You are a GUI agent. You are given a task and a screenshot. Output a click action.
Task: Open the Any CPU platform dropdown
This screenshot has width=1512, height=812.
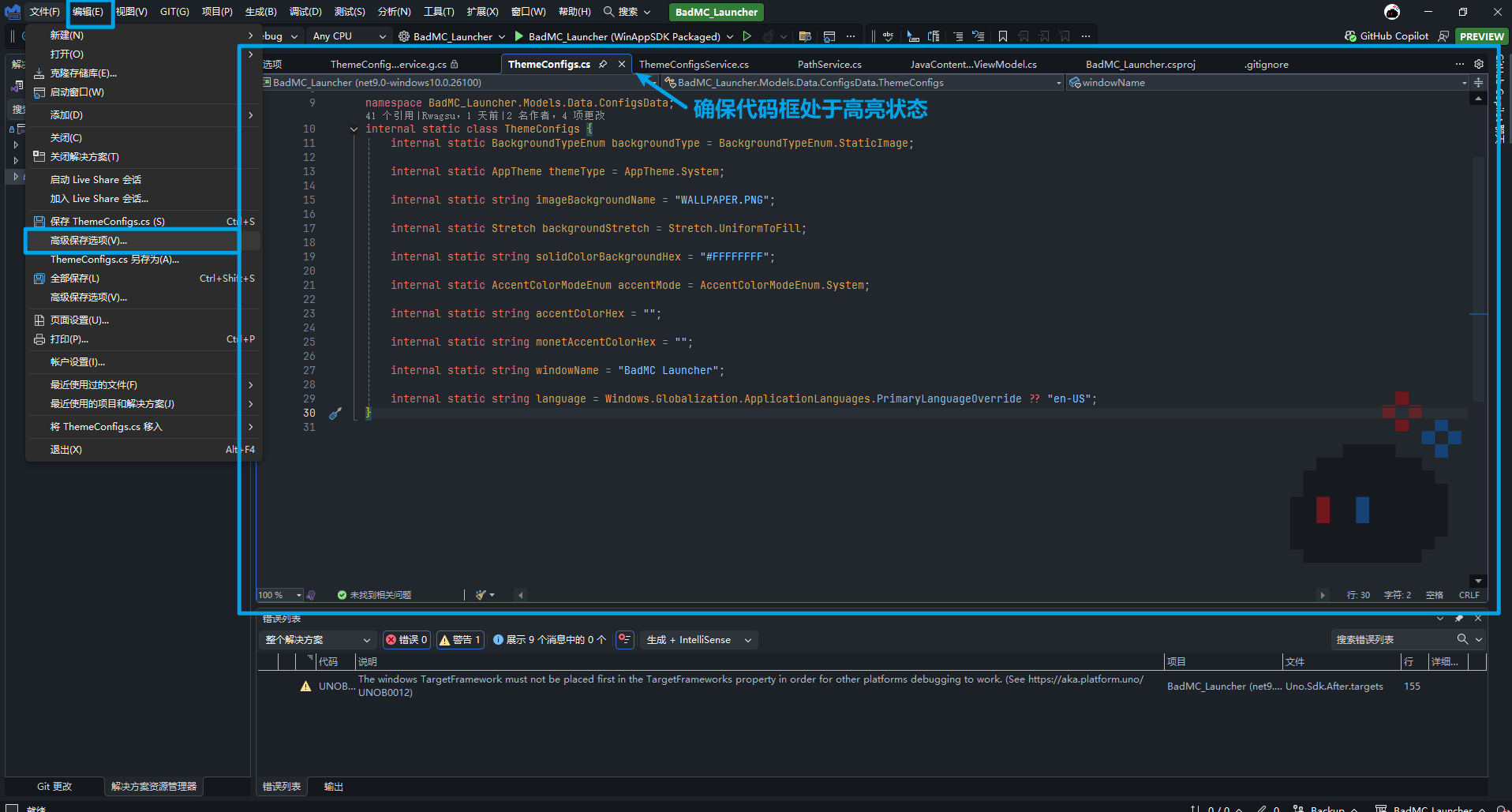coord(349,36)
